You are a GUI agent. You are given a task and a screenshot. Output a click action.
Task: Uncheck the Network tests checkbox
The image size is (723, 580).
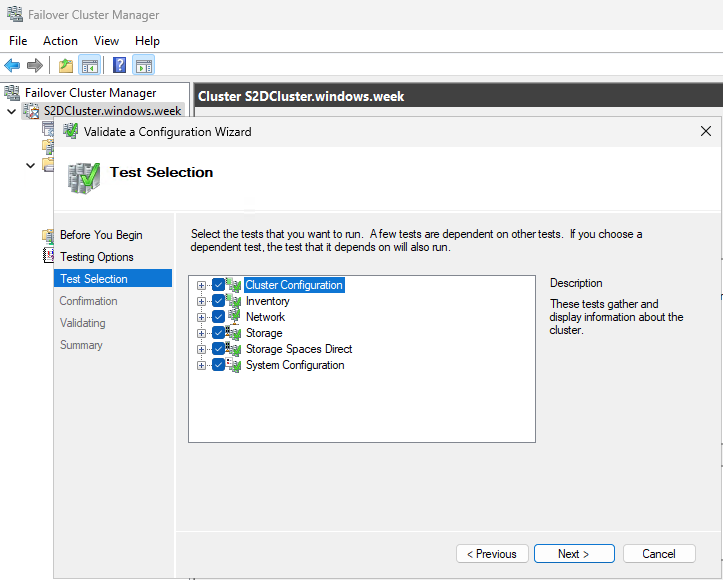(218, 317)
